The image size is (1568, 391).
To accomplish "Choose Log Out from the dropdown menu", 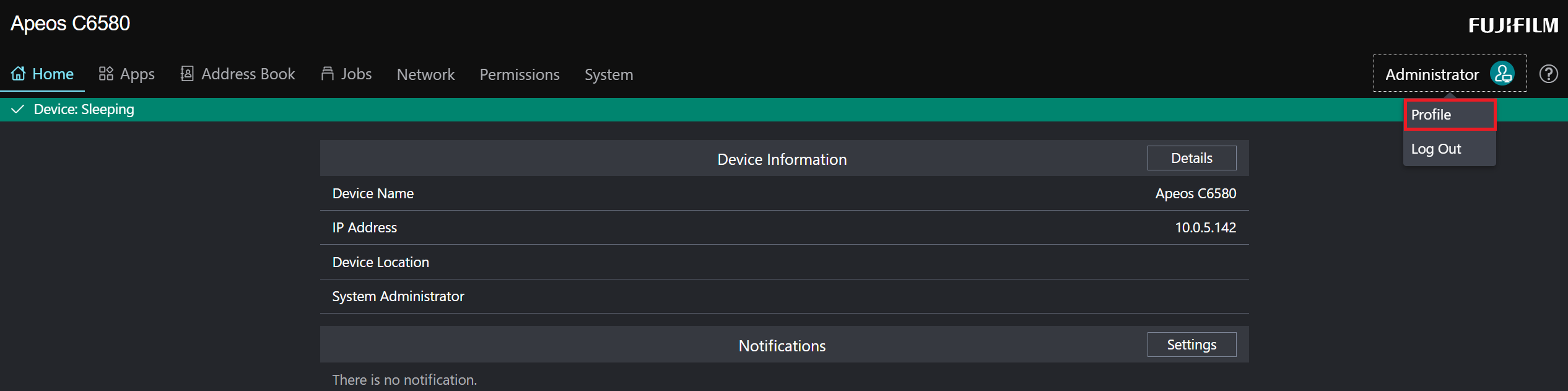I will pos(1436,149).
